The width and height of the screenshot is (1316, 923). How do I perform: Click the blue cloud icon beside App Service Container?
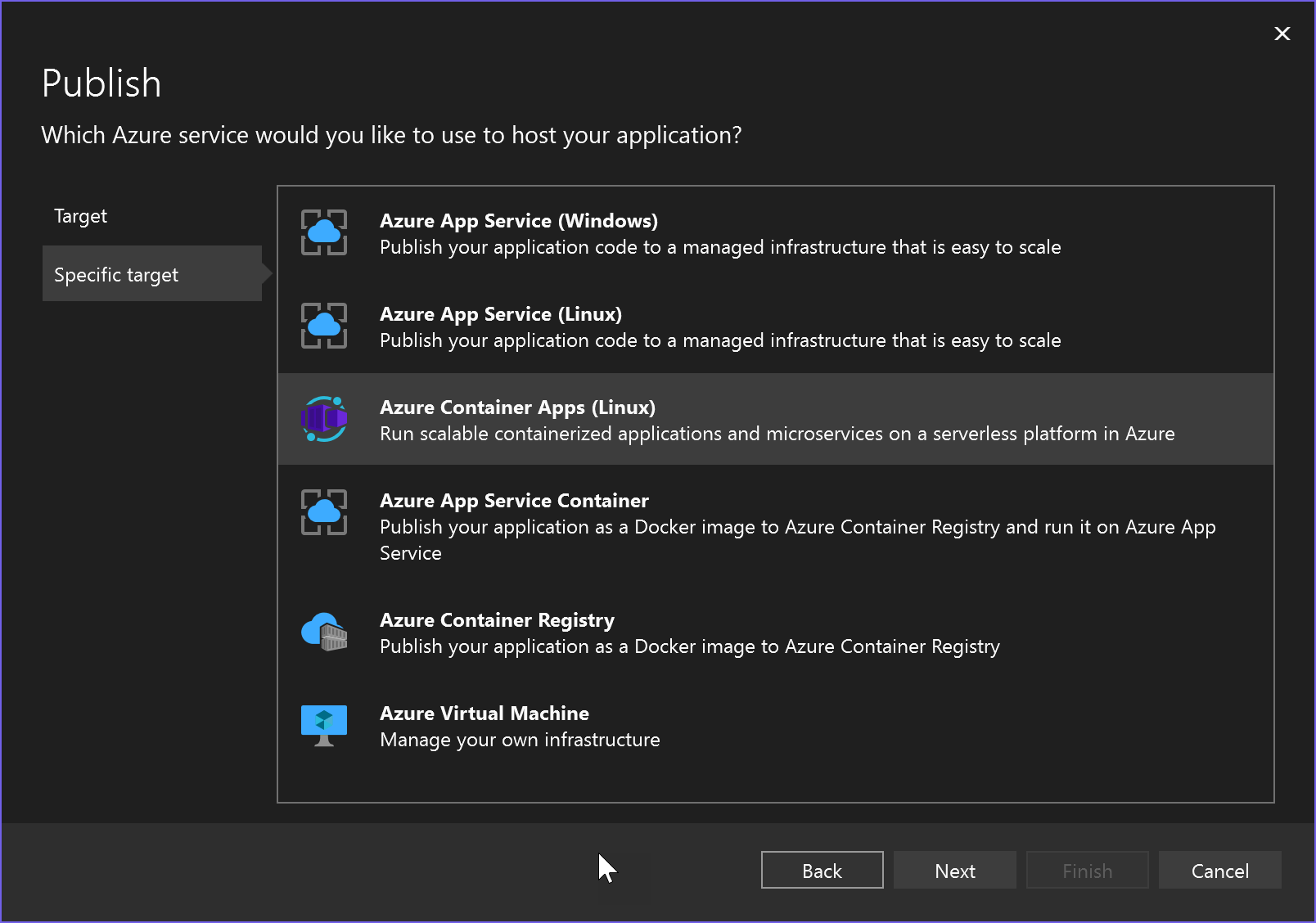tap(324, 513)
